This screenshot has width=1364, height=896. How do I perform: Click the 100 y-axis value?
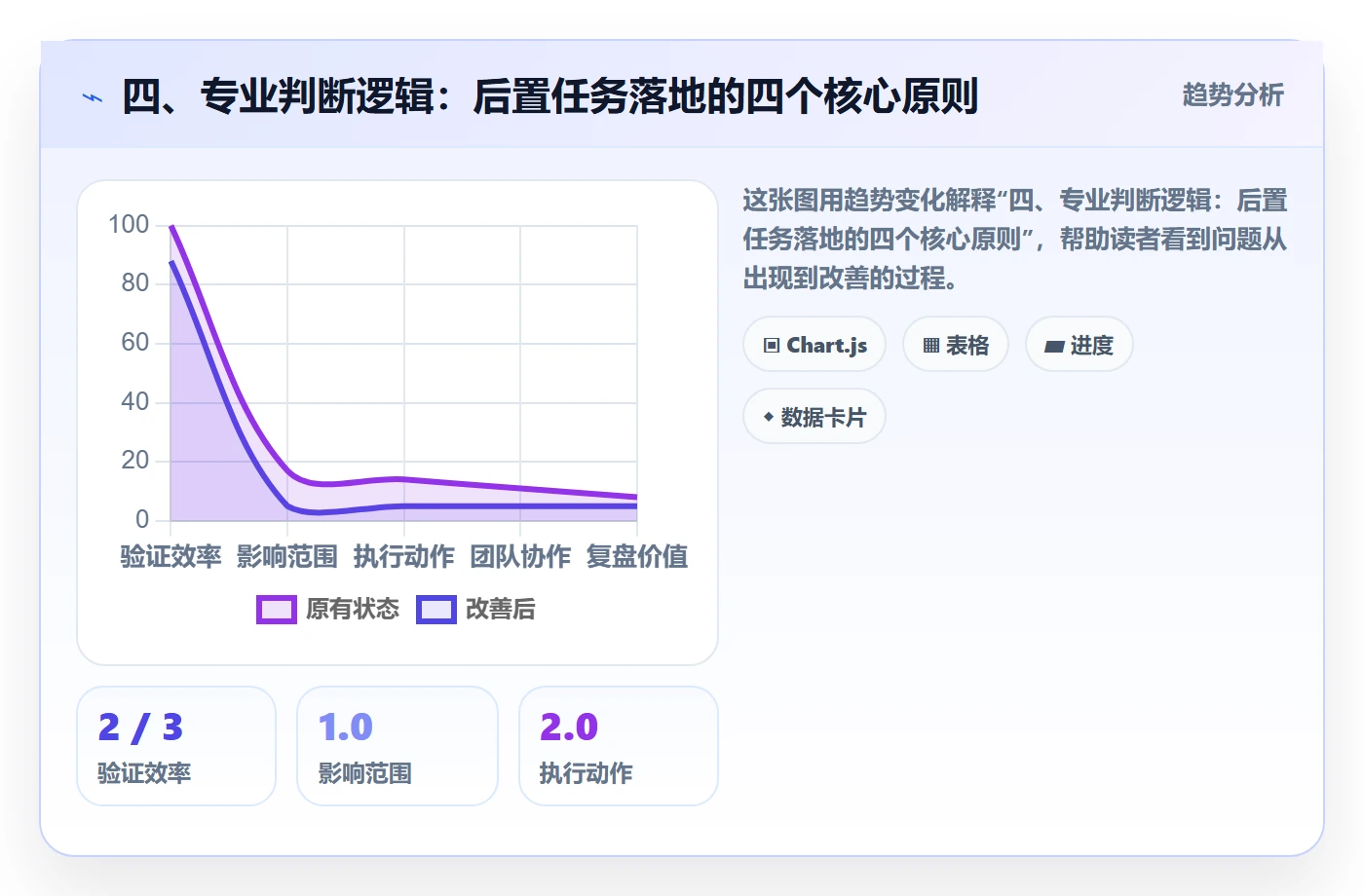[129, 225]
